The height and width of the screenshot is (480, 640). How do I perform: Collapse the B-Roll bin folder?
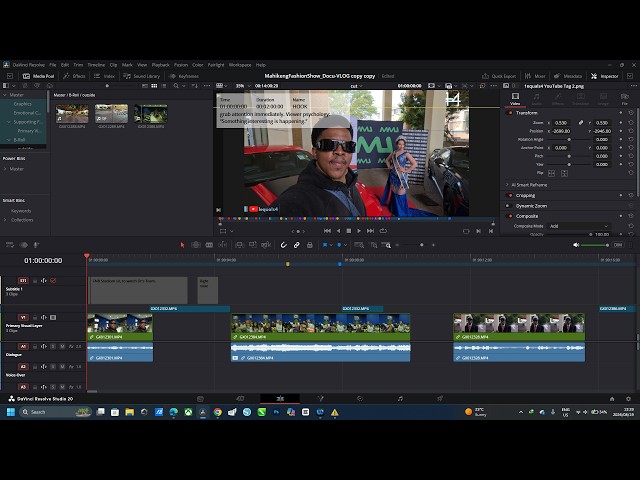point(9,140)
